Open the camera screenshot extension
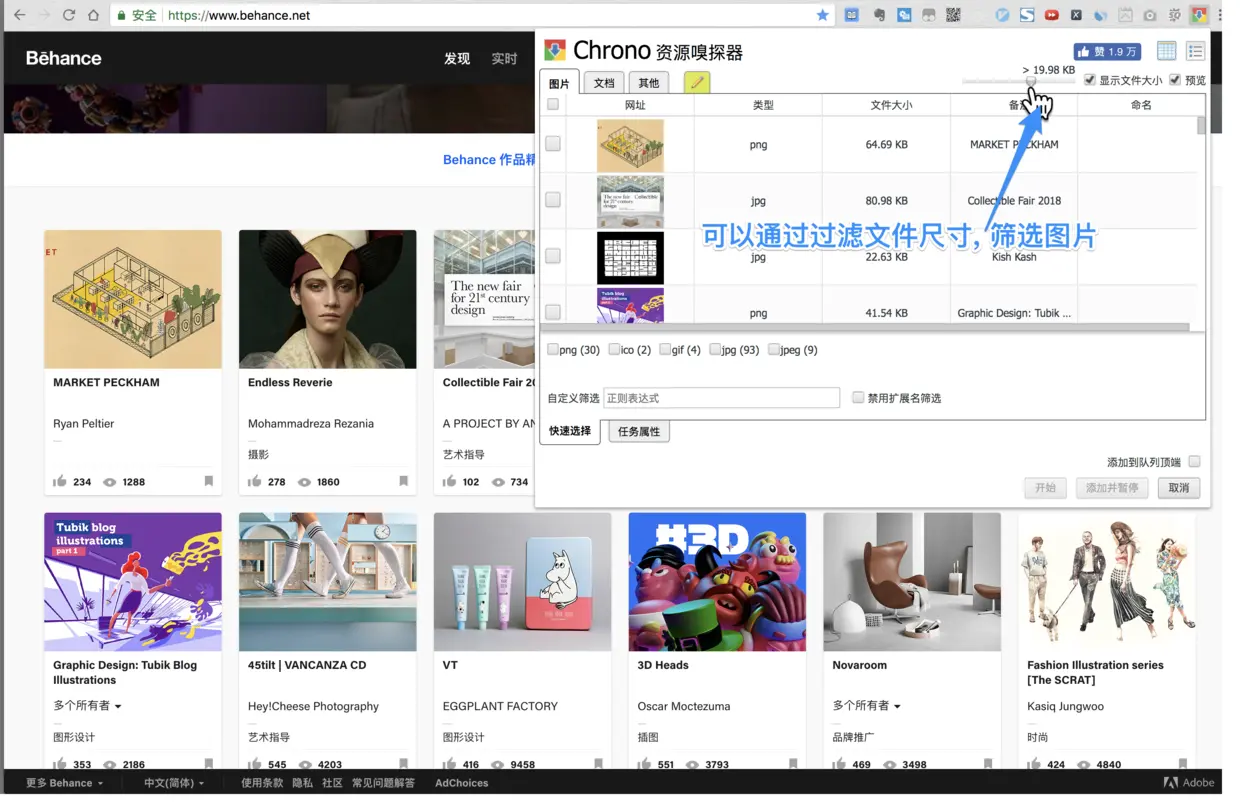 pos(1150,15)
